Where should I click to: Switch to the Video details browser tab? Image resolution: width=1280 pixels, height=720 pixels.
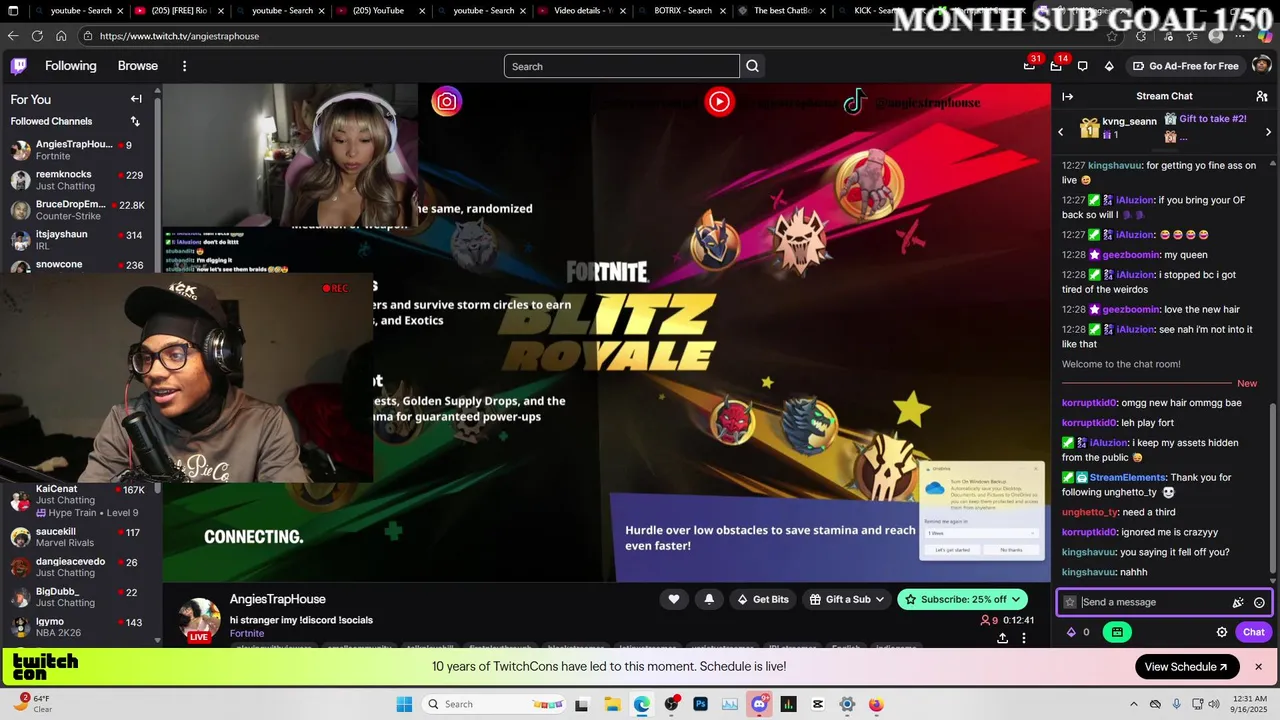[582, 11]
